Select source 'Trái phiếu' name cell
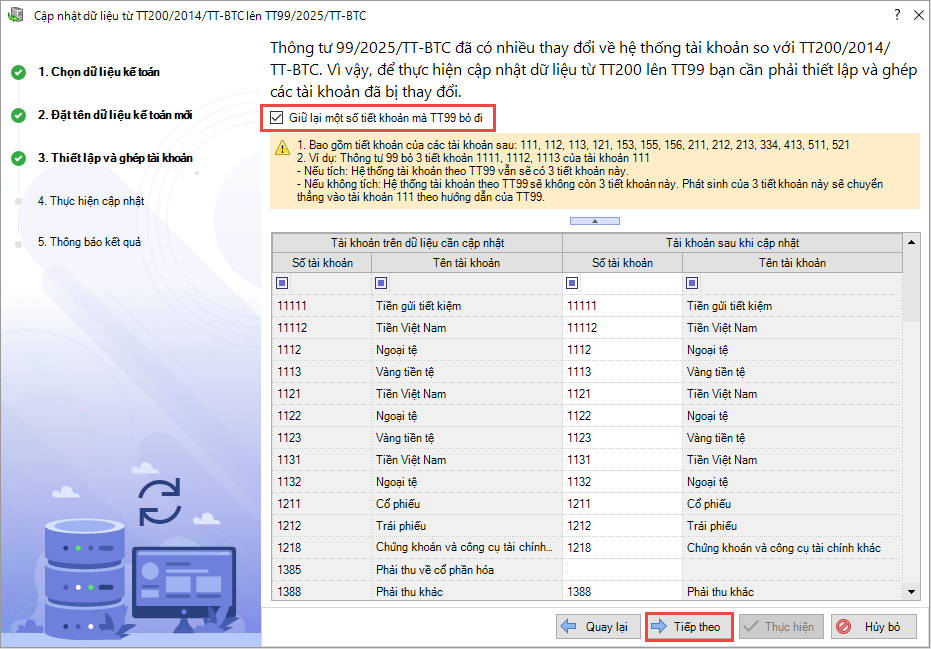The height and width of the screenshot is (649, 931). 467,525
